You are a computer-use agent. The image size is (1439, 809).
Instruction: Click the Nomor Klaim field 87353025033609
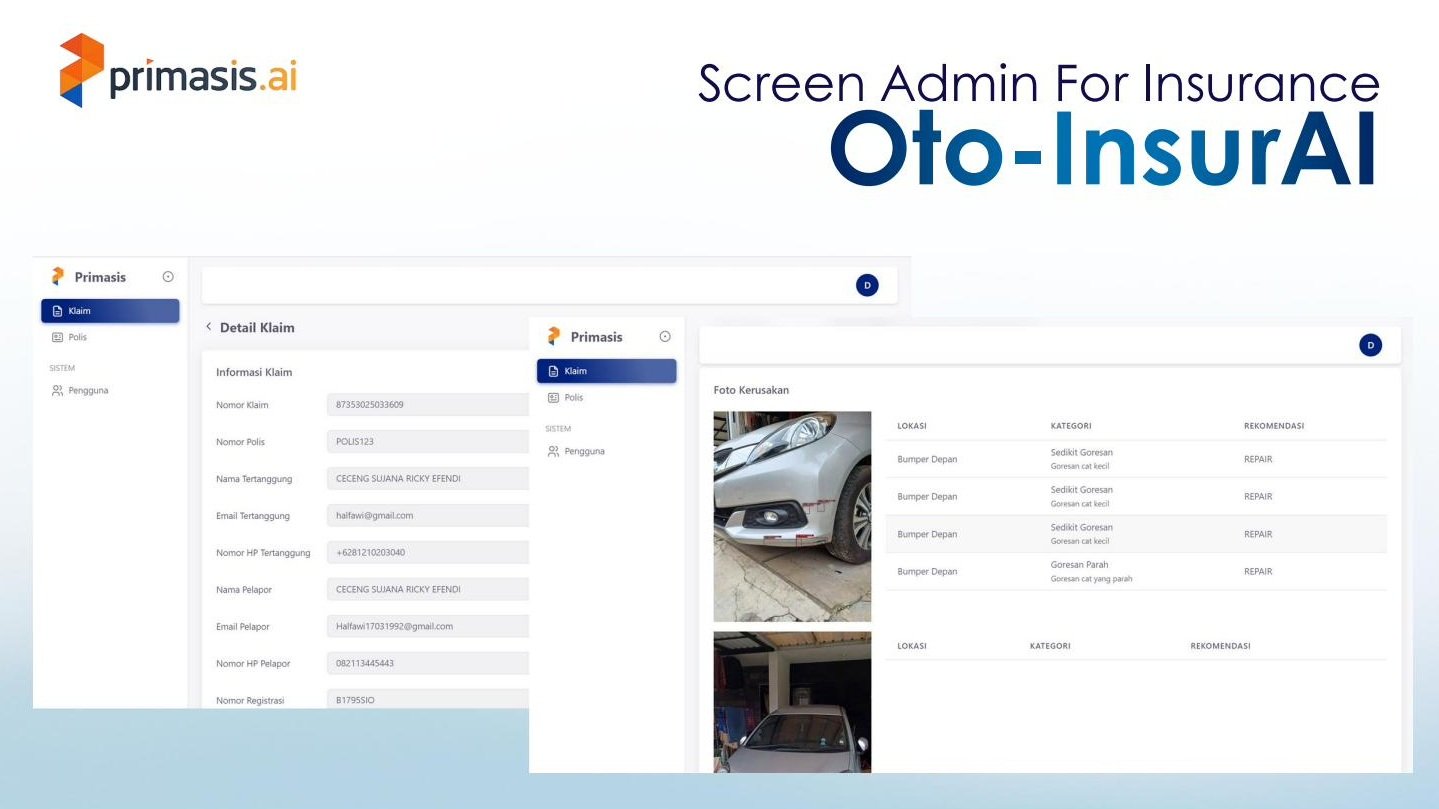click(x=428, y=405)
